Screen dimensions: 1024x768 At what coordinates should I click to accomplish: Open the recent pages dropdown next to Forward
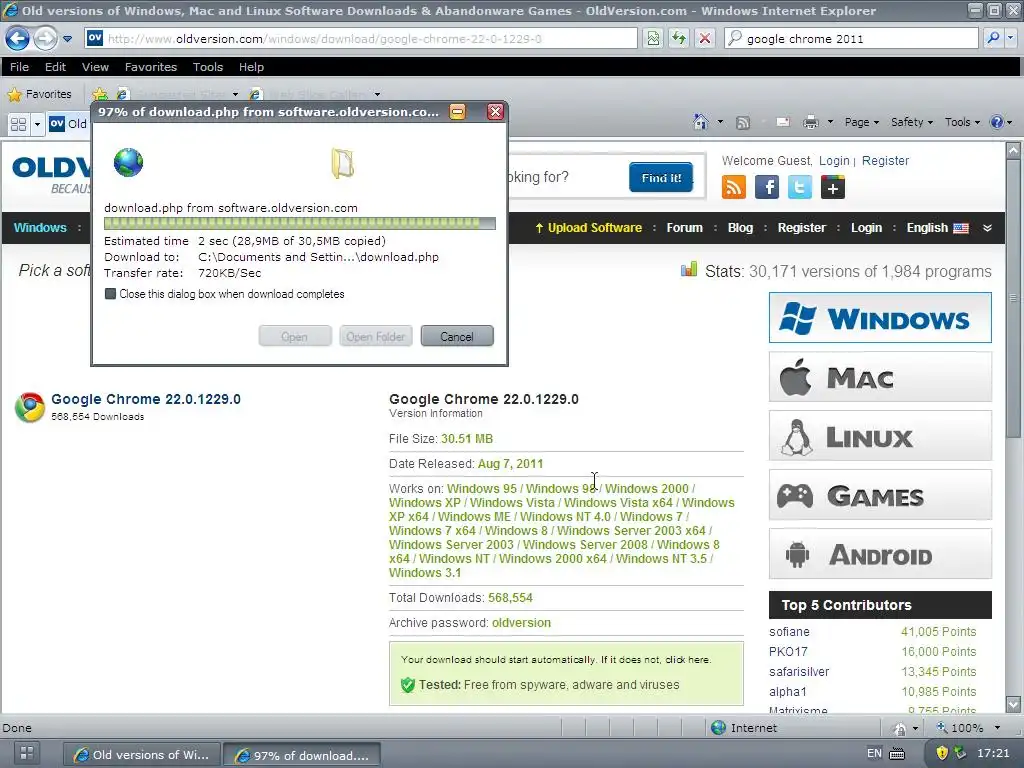(67, 39)
